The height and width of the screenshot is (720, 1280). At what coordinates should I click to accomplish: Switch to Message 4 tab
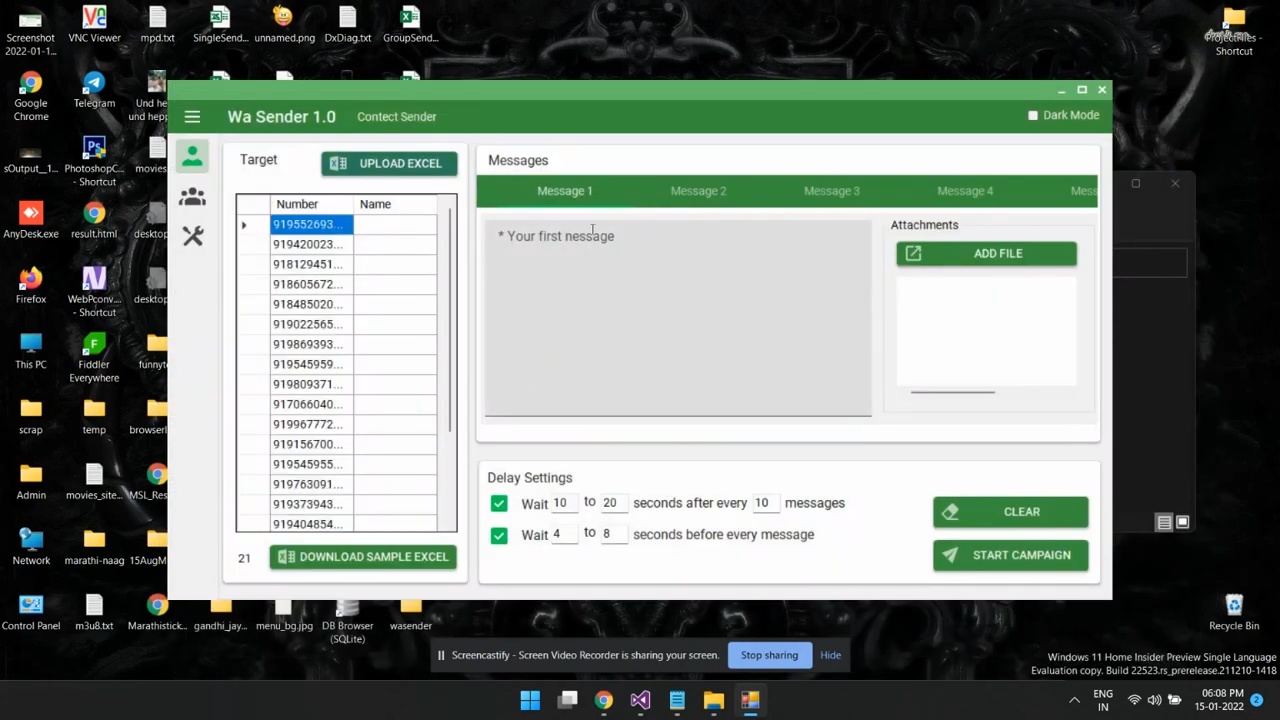click(965, 191)
